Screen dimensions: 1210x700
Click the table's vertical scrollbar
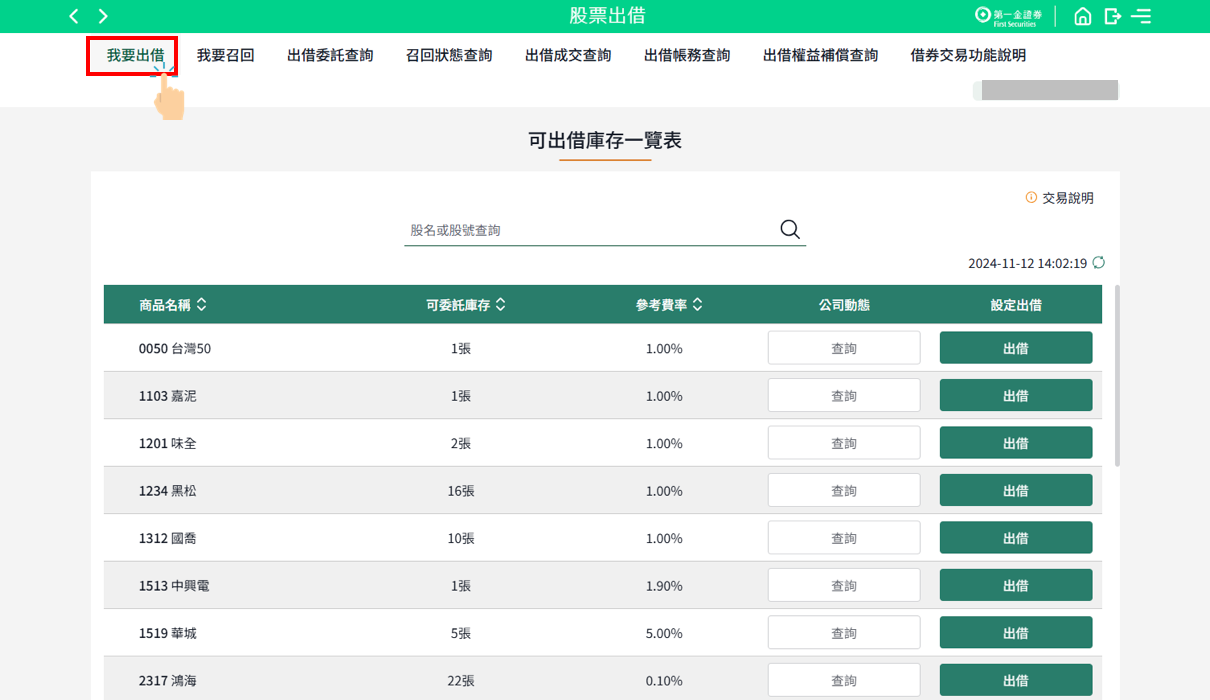pos(1117,375)
